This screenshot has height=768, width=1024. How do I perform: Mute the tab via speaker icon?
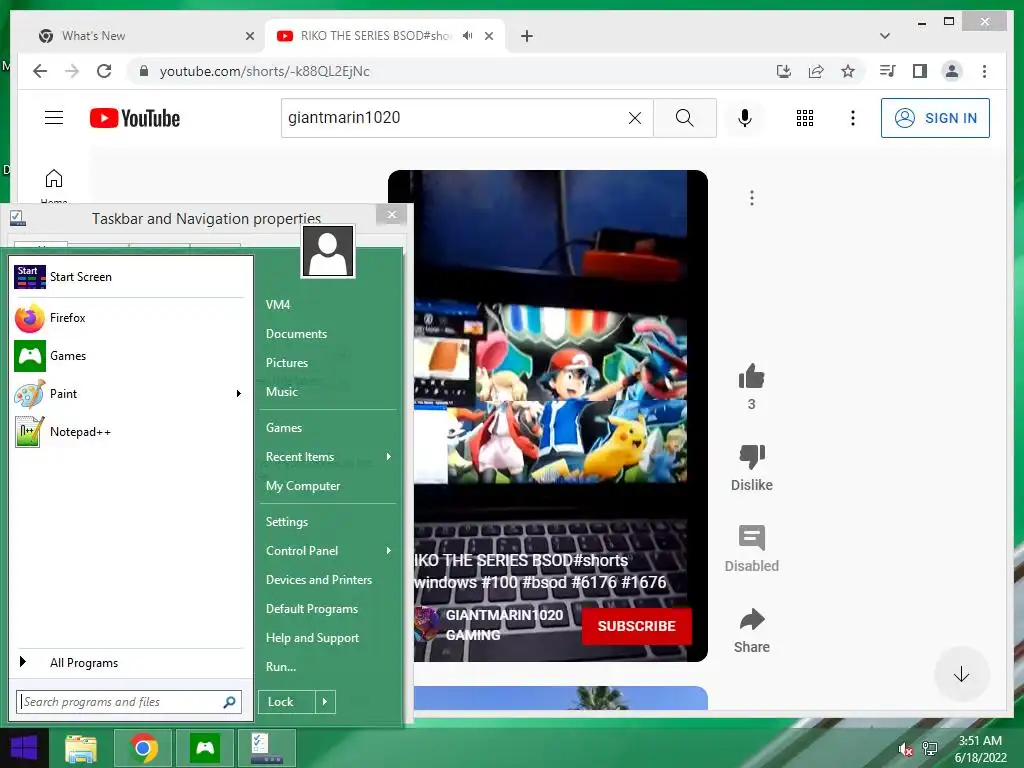tap(468, 36)
